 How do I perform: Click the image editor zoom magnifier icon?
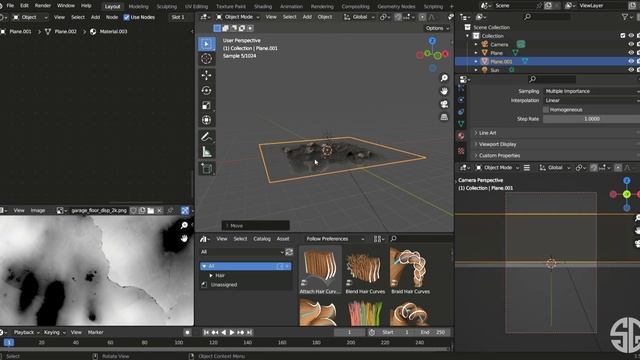pos(184,225)
